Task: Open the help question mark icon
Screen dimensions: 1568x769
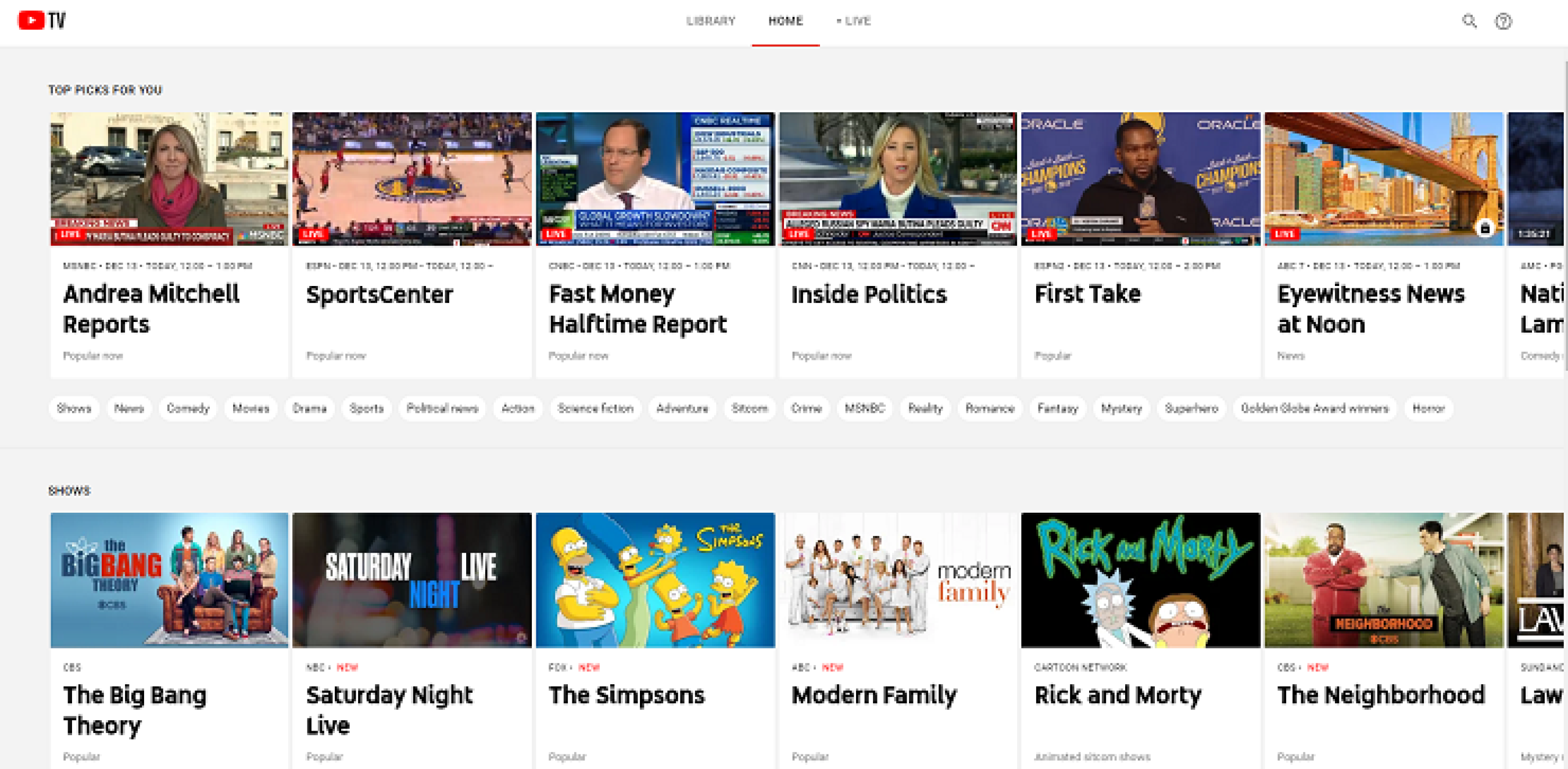Action: point(1503,22)
